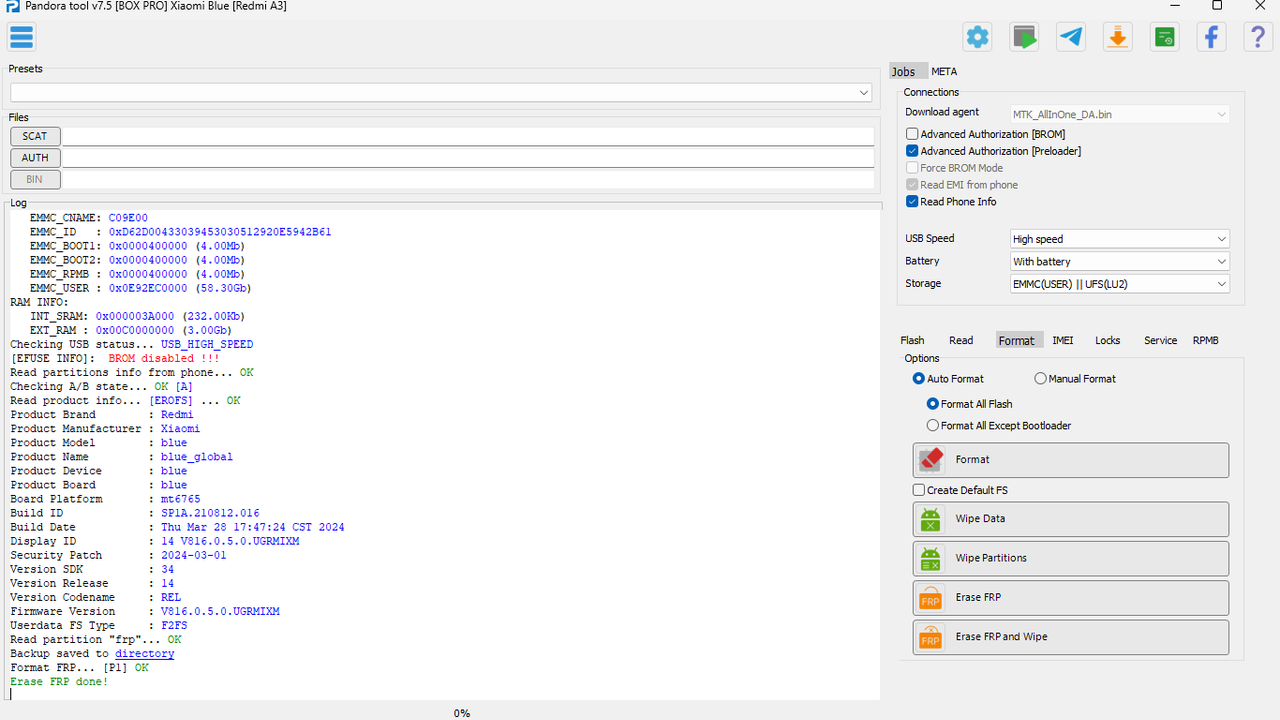The image size is (1280, 720).
Task: Open the hamburger main menu
Action: coord(21,38)
